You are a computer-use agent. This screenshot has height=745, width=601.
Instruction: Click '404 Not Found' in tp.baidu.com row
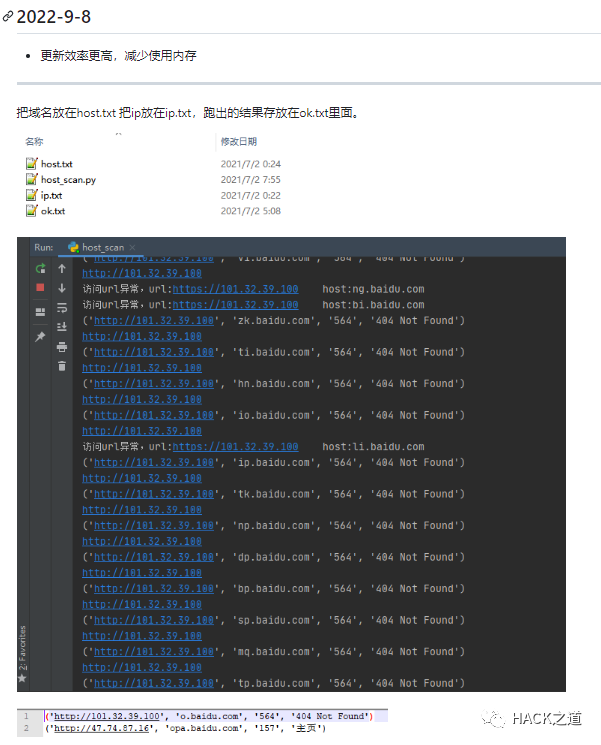(414, 683)
